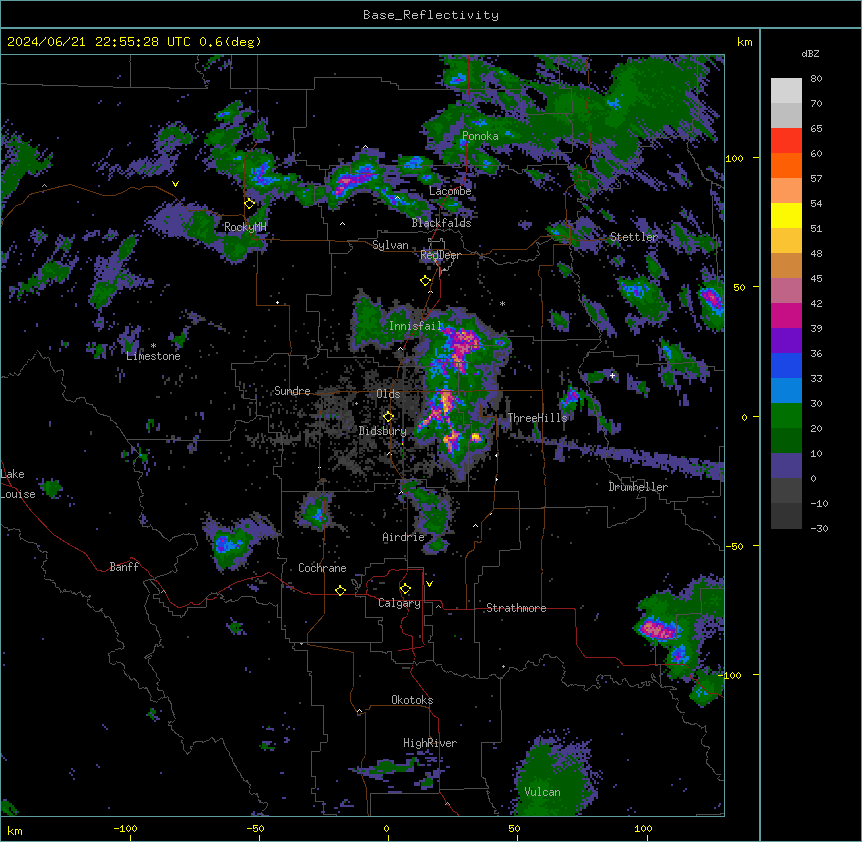Click the Strathmore town label
The height and width of the screenshot is (842, 862).
coord(516,608)
